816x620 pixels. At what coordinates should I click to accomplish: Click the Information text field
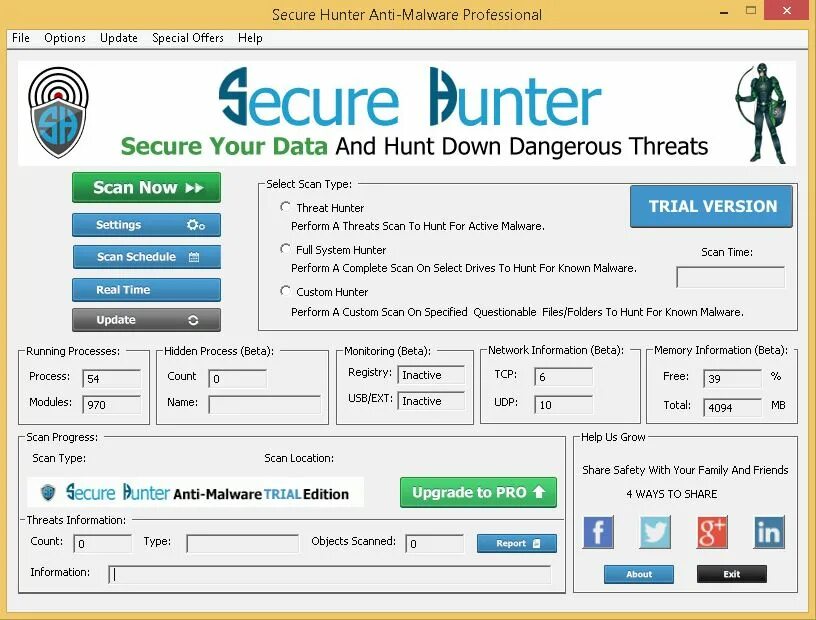[x=329, y=574]
